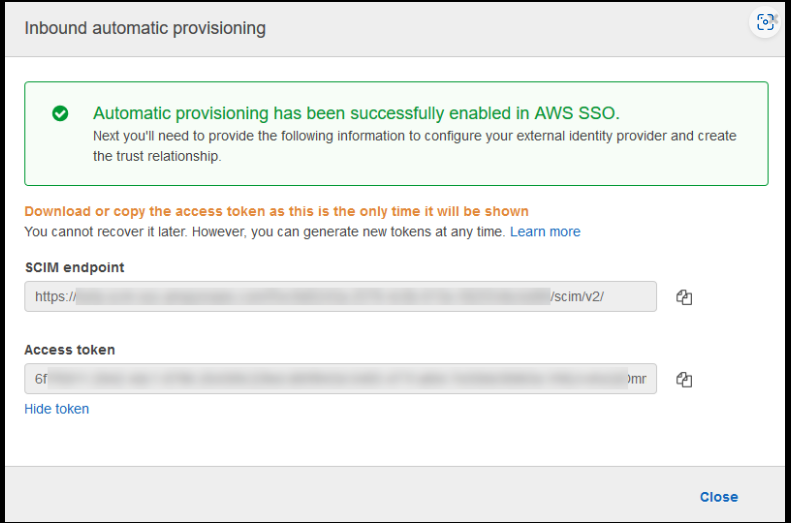Click the /scim/v2/ URL suffix
Screen dimensions: 791x523
[577, 297]
